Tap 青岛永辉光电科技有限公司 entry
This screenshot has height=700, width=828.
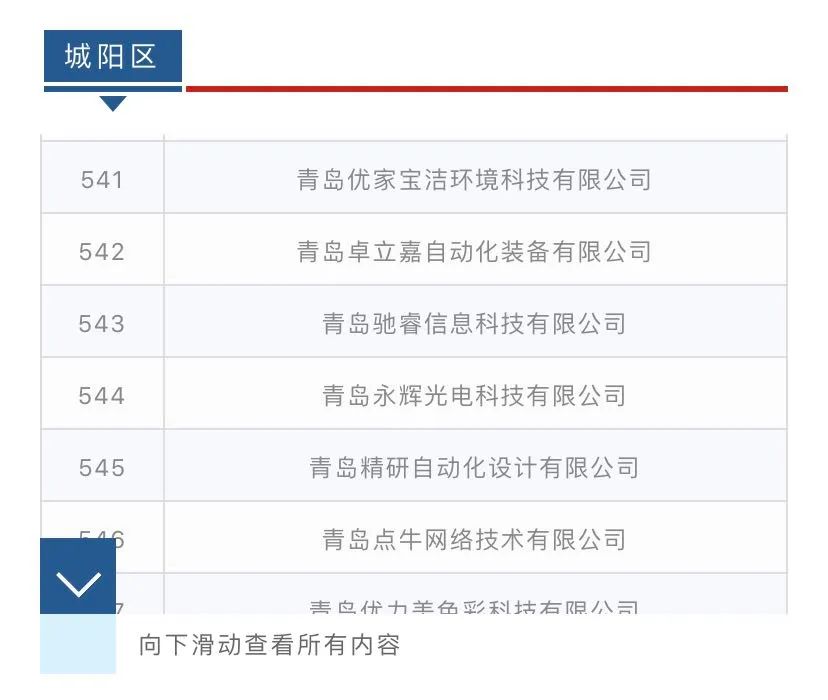[x=474, y=396]
